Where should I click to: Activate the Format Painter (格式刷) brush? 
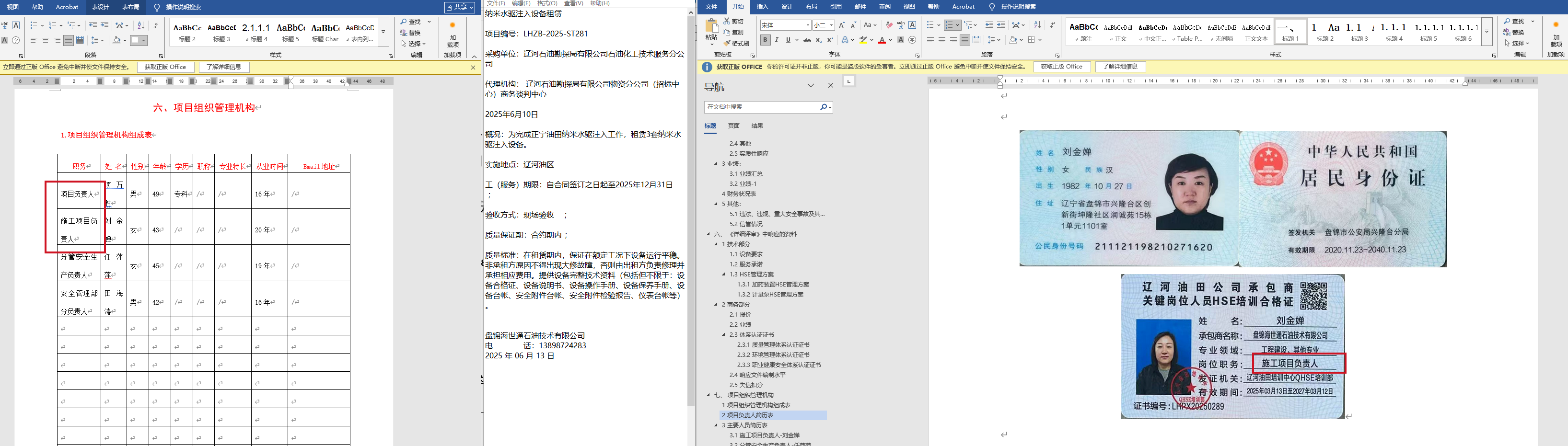pyautogui.click(x=727, y=43)
